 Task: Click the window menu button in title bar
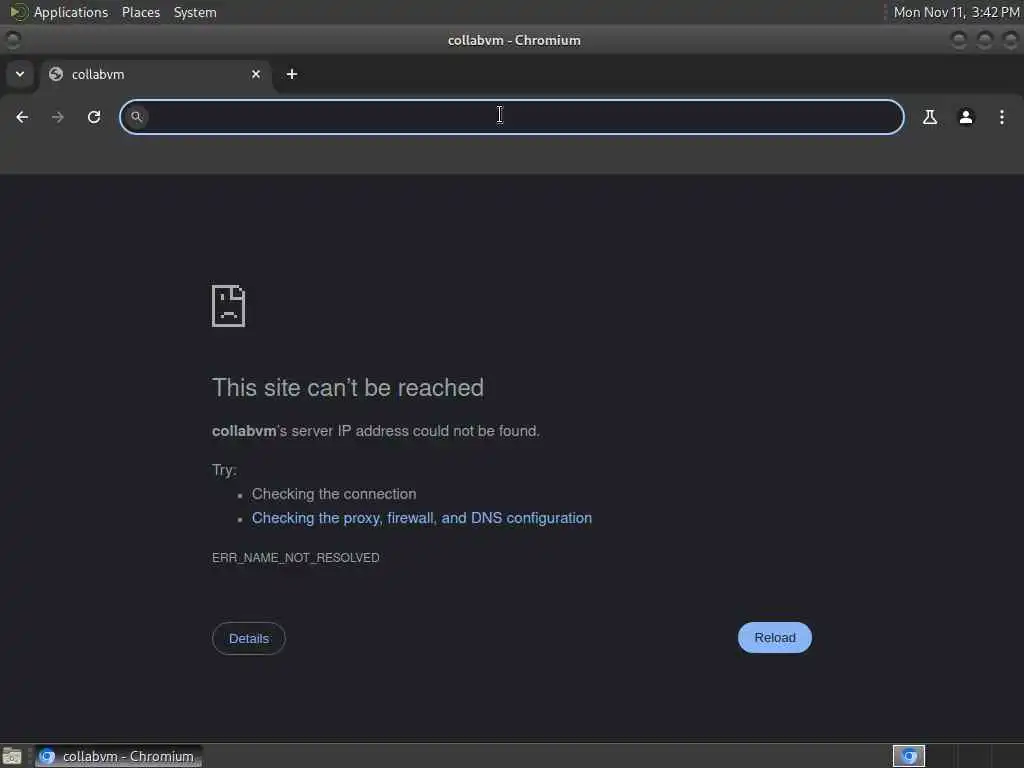pyautogui.click(x=12, y=40)
